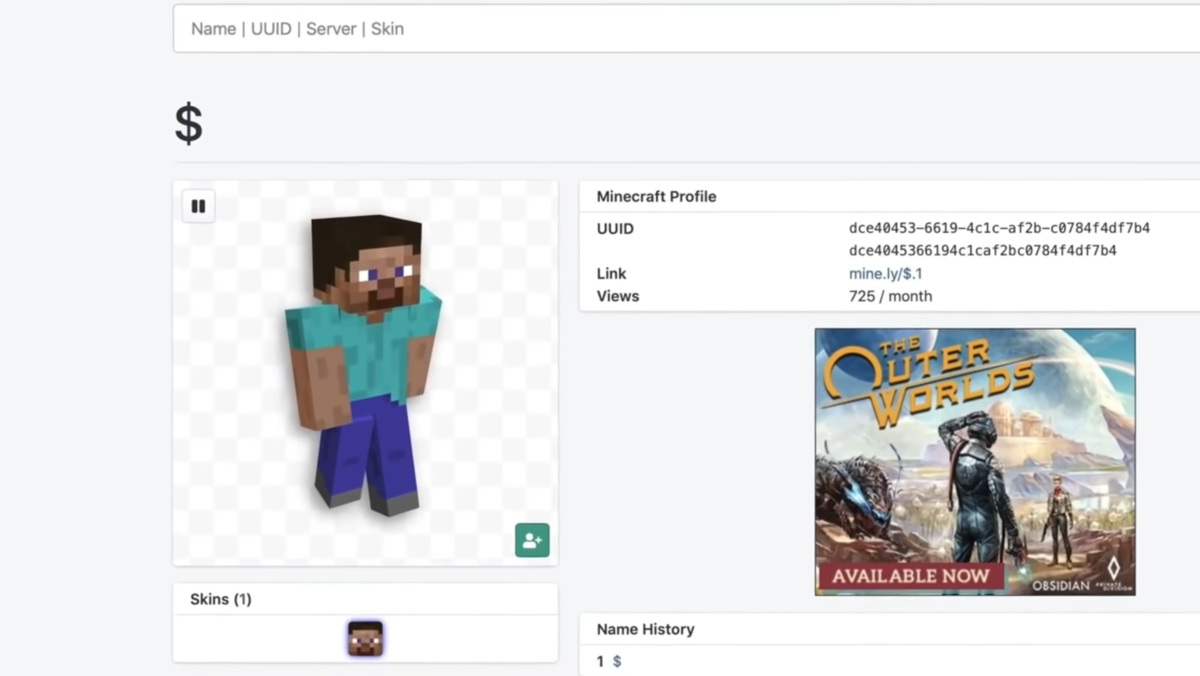
Task: Click the 725 / month views value
Action: click(890, 296)
